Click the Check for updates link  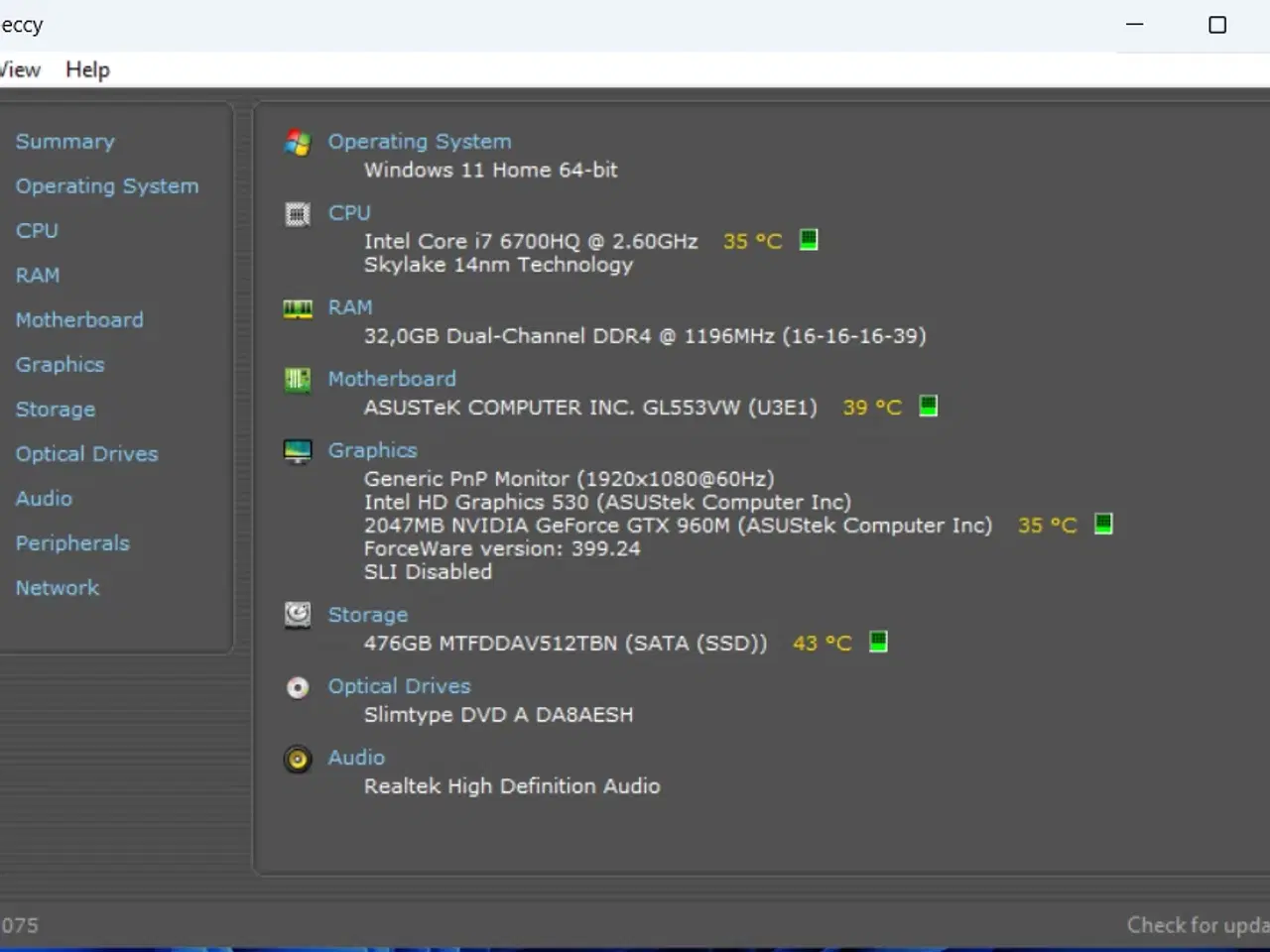click(1199, 925)
